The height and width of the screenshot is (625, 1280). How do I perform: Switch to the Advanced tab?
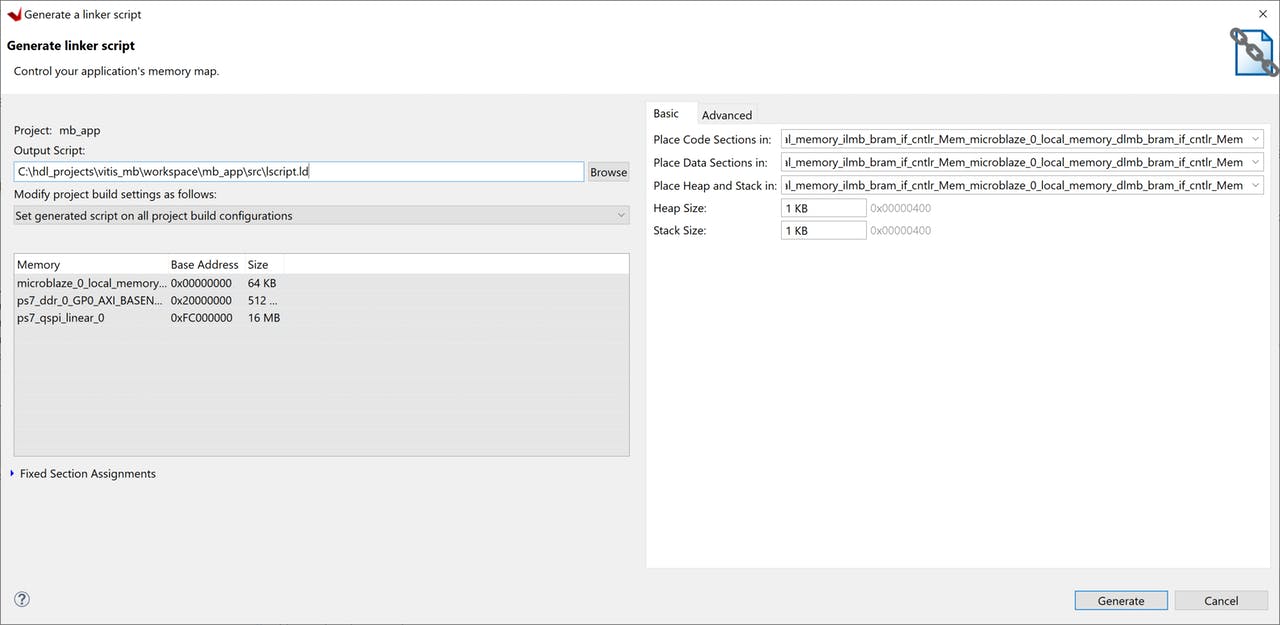(x=726, y=115)
